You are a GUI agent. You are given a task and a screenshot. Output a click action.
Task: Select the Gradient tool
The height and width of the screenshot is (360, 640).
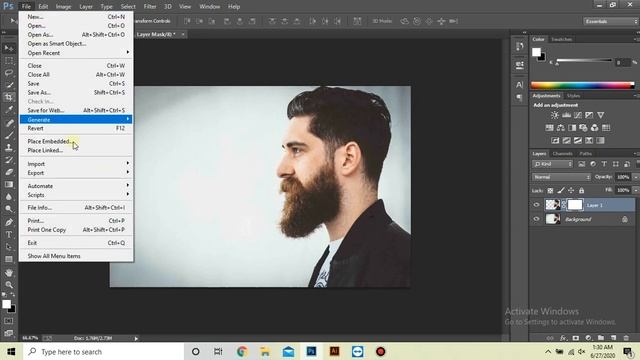click(x=9, y=184)
